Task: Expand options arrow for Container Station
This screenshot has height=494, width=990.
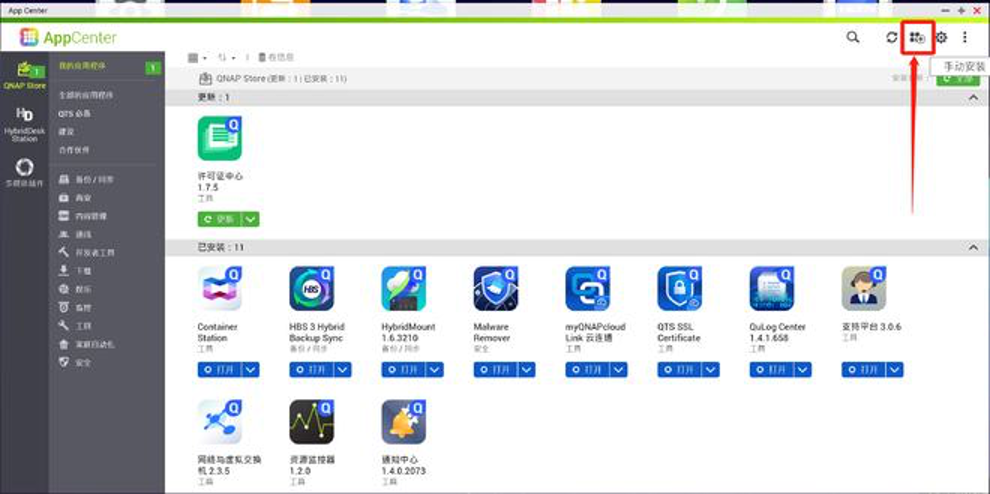Action: tap(251, 370)
